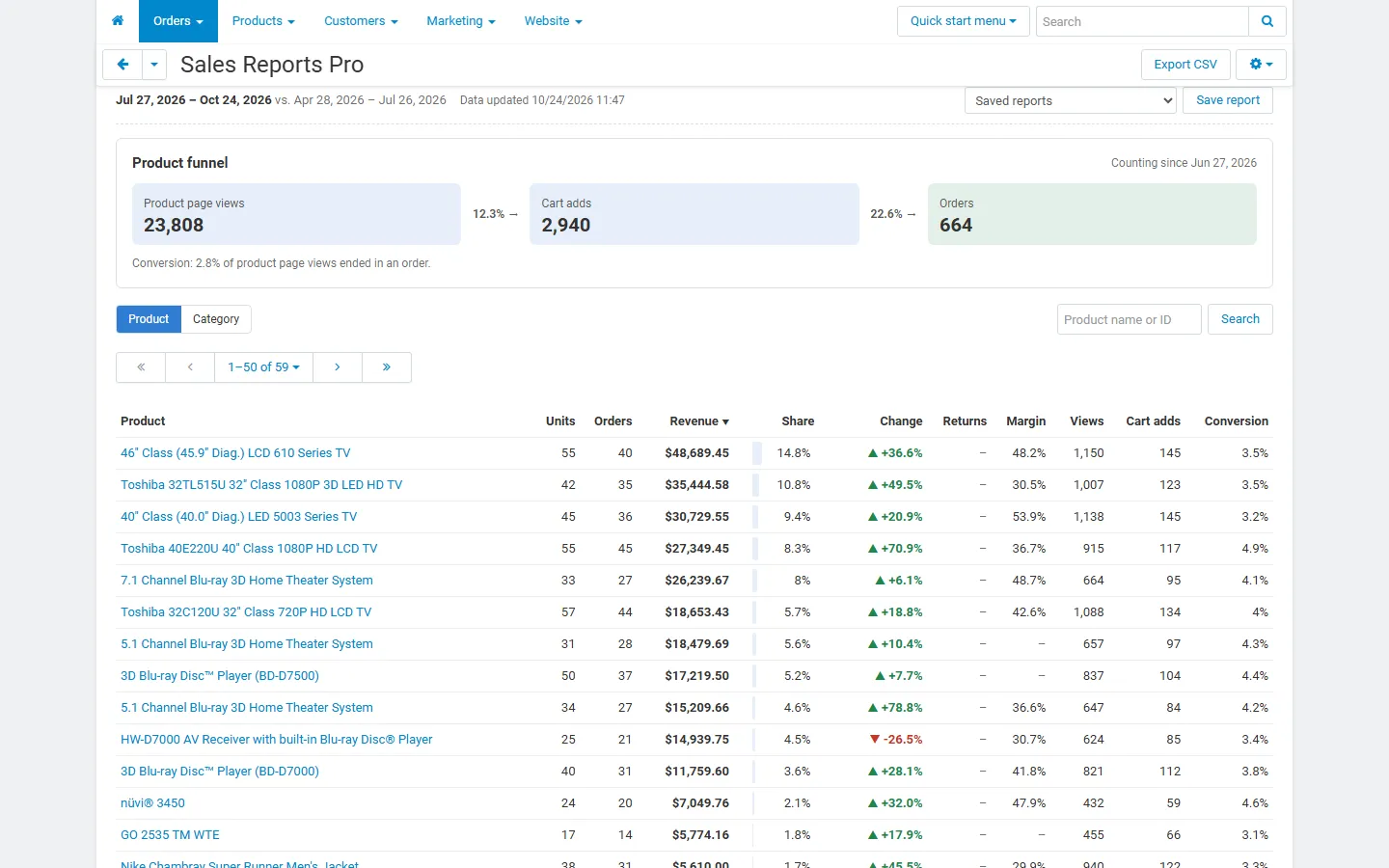Viewport: 1389px width, 868px height.
Task: Open the 1–50 of 59 page selector
Action: point(264,367)
